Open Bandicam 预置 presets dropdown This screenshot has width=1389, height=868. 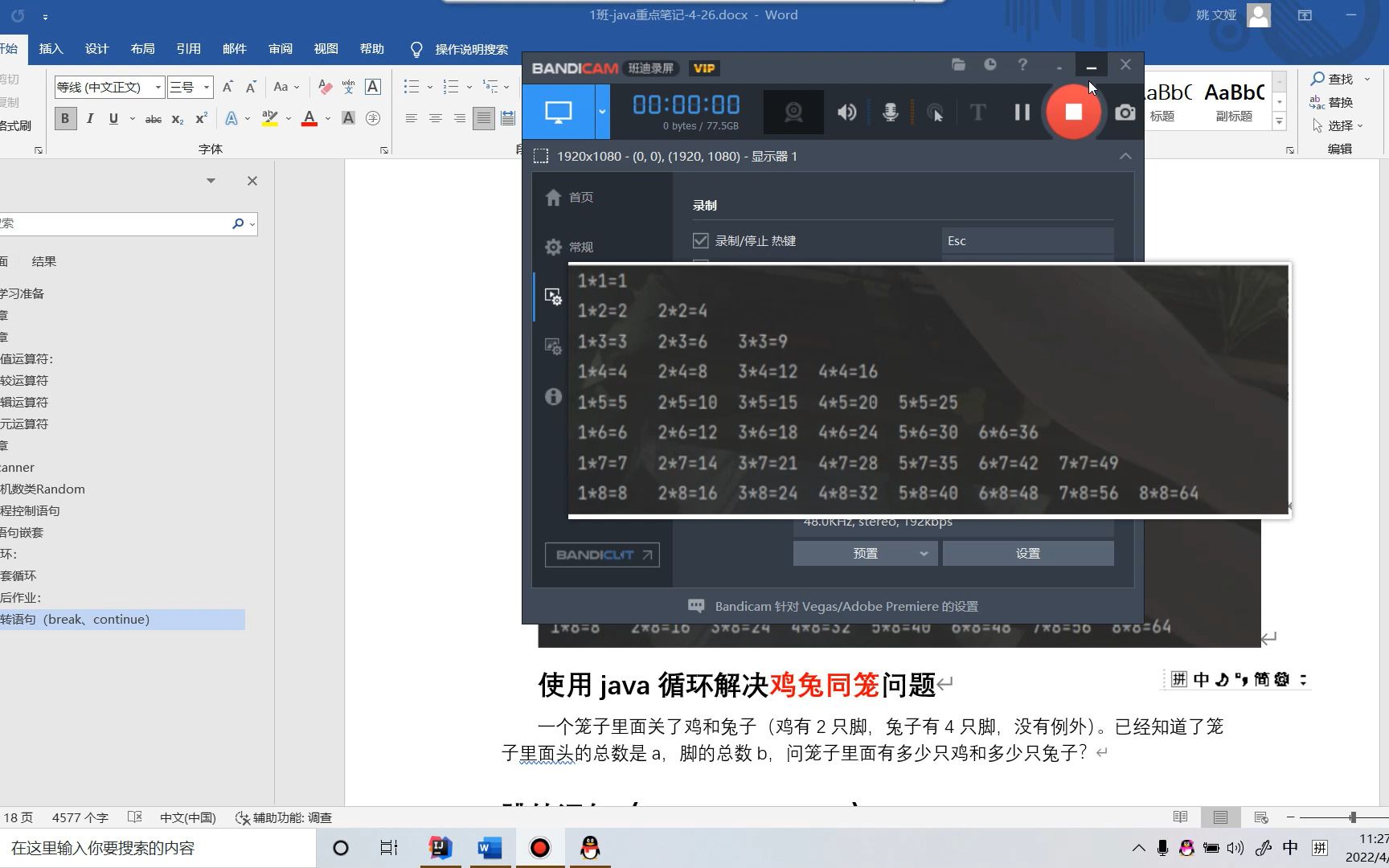[x=865, y=553]
